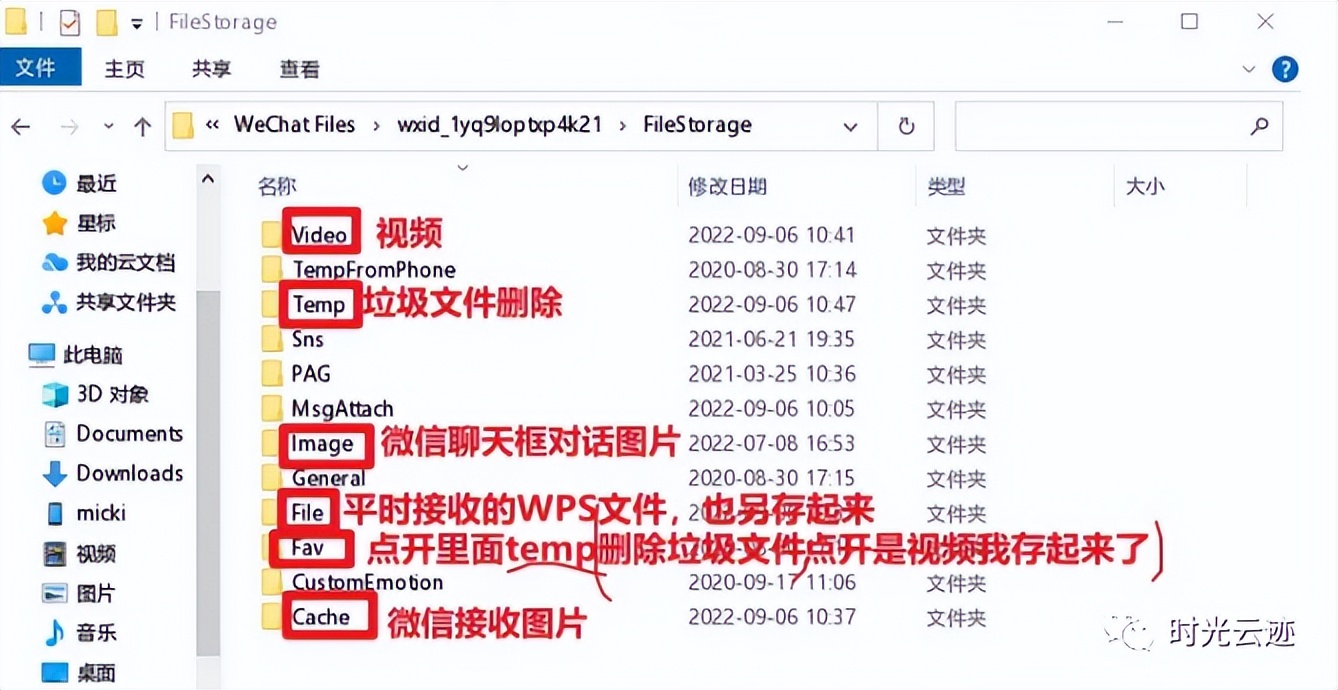Switch to the 查看 (View) tab
1338x690 pixels.
(x=299, y=69)
